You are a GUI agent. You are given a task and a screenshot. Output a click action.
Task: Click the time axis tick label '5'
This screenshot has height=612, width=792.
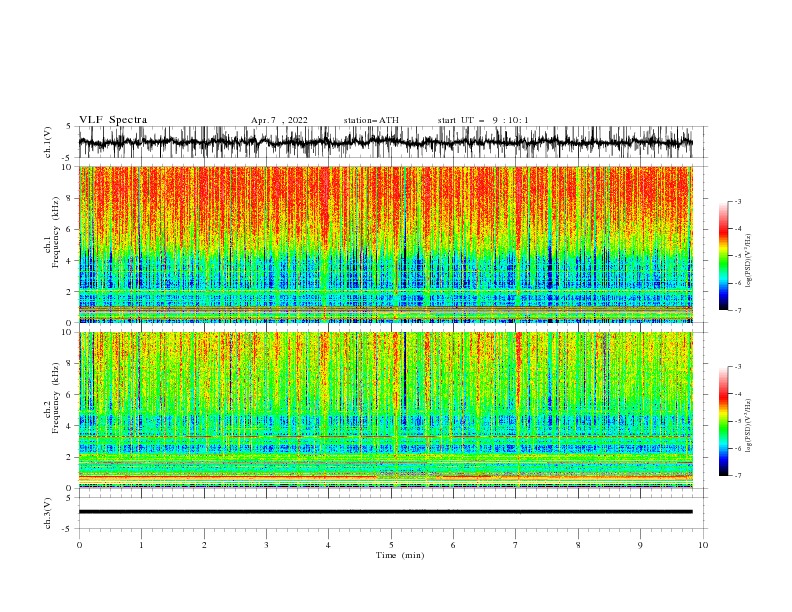click(391, 545)
